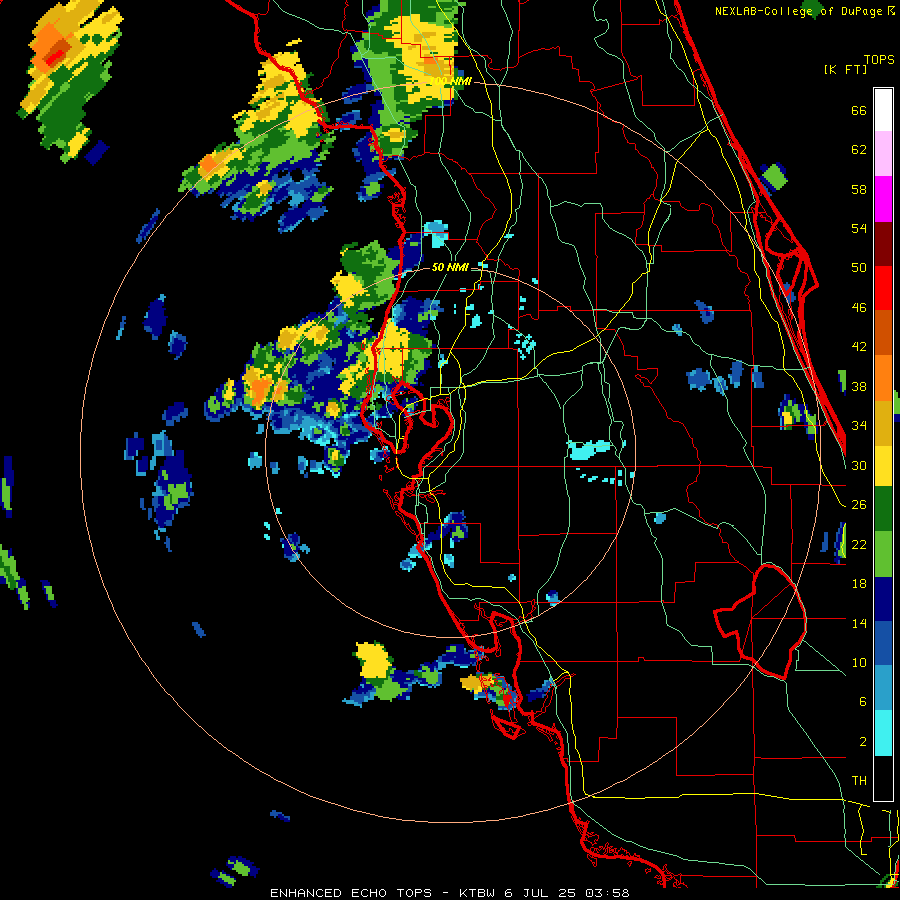This screenshot has height=900, width=900.
Task: Select the dark red legend swatch
Action: pyautogui.click(x=883, y=244)
